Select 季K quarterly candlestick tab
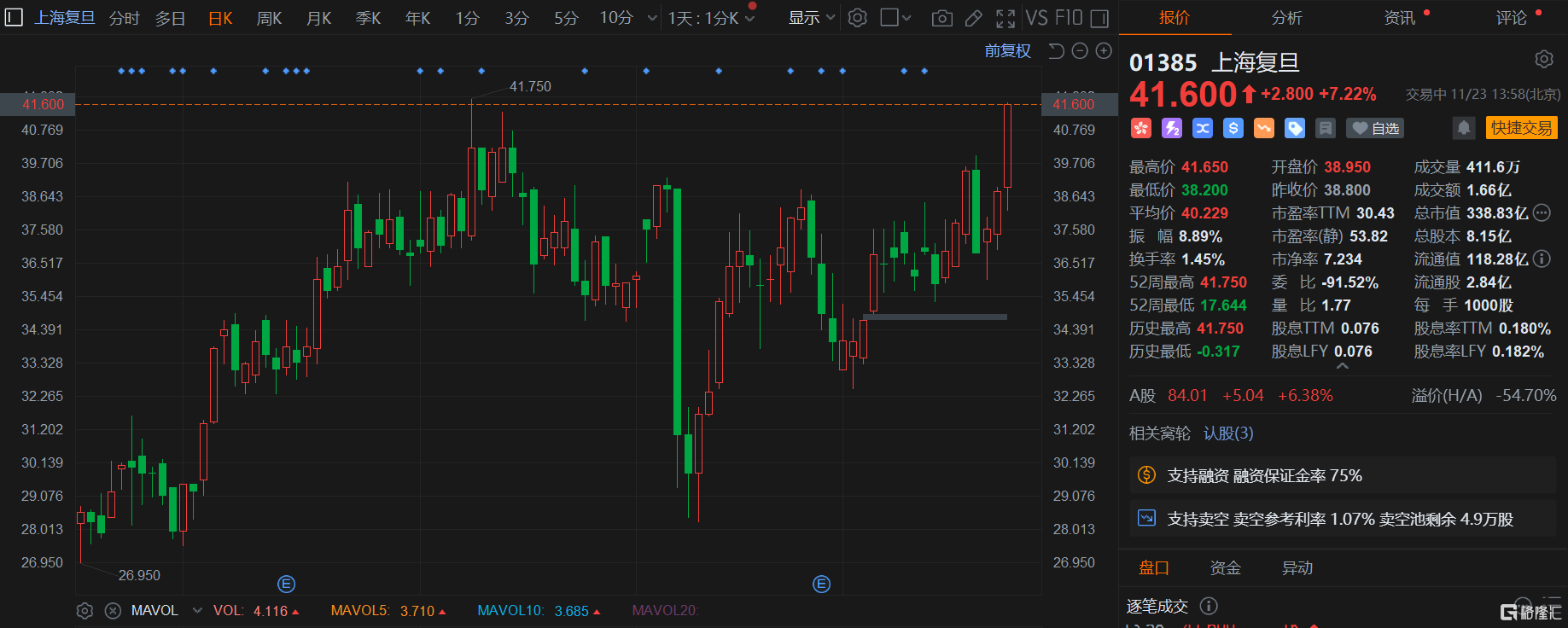Screen dimensions: 1568x628 (368, 18)
